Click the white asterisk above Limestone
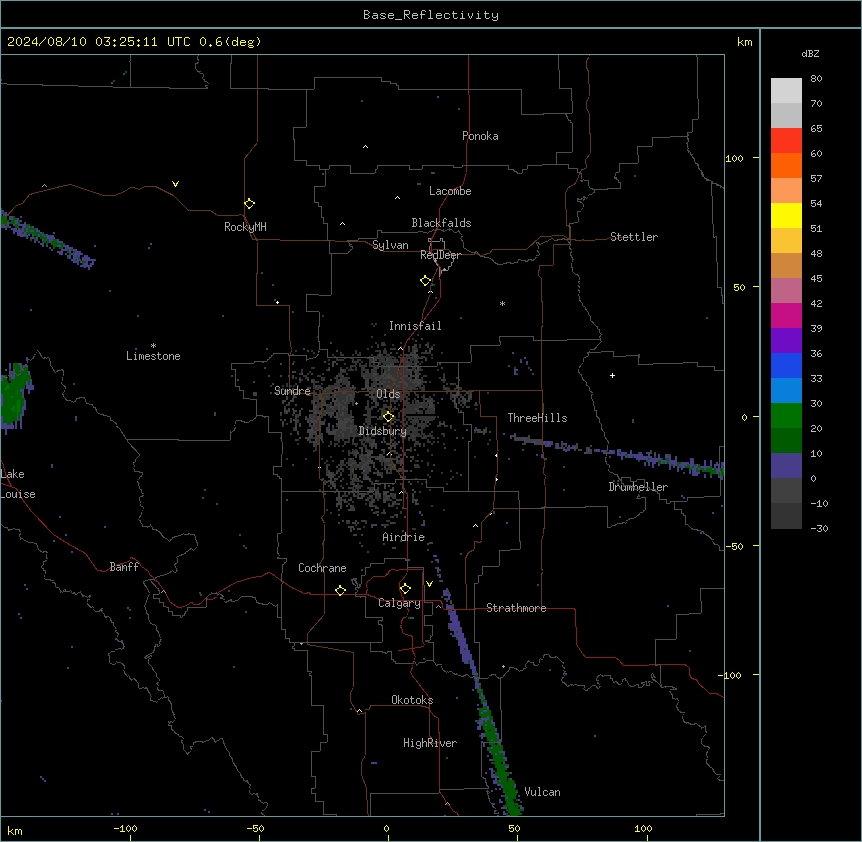 [153, 346]
